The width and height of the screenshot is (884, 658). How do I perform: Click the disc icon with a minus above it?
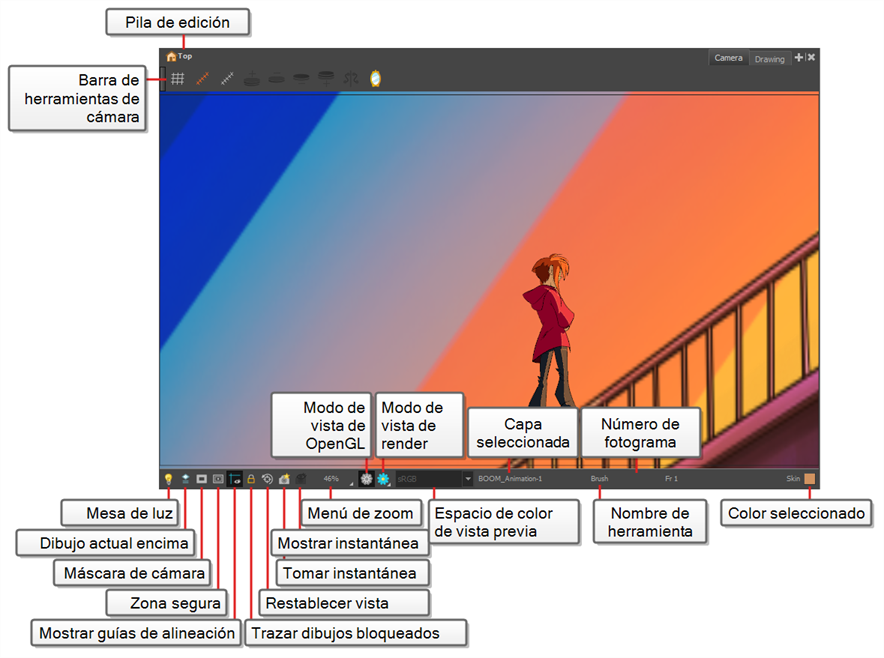coord(276,78)
